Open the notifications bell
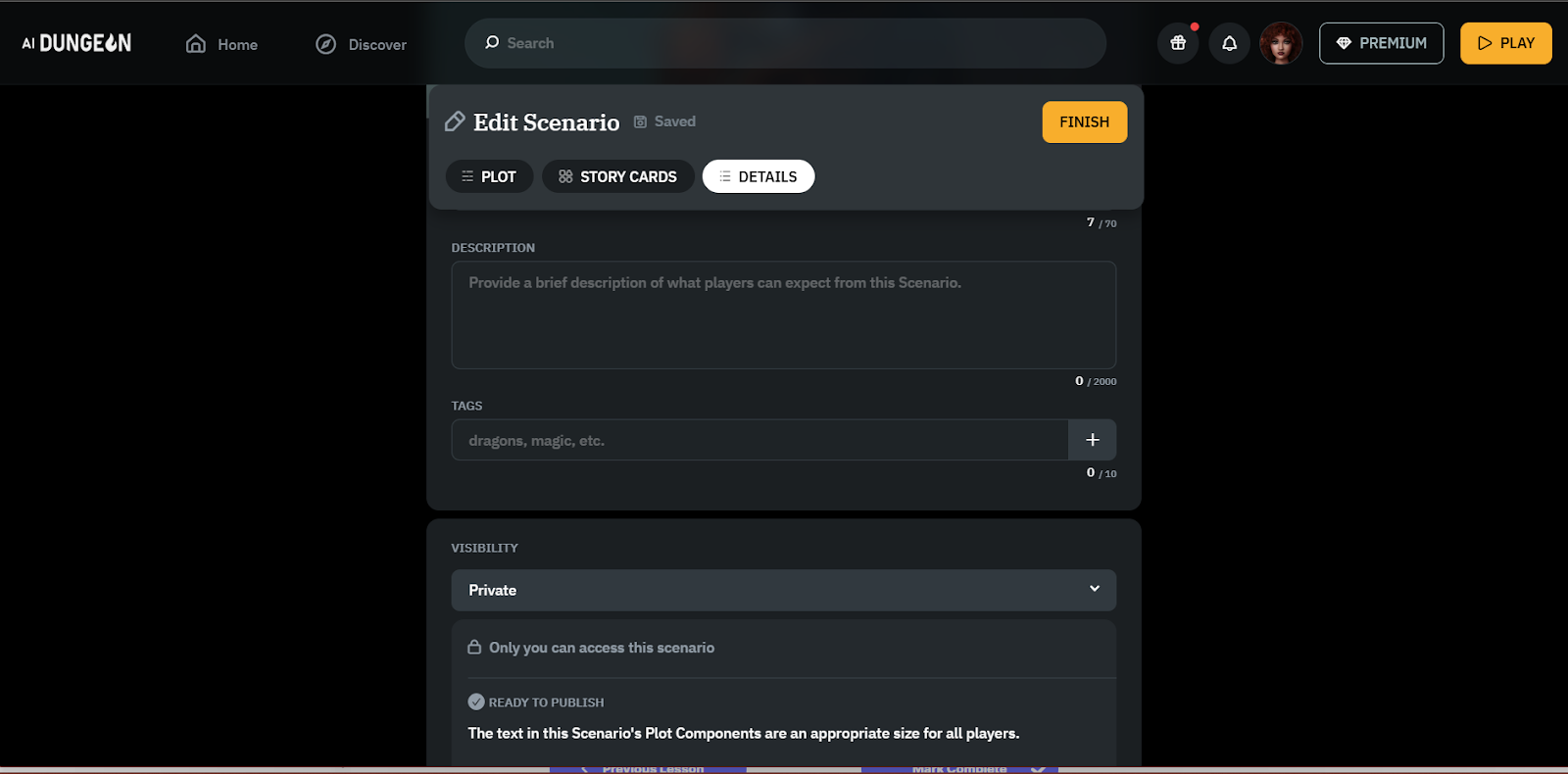 tap(1229, 43)
